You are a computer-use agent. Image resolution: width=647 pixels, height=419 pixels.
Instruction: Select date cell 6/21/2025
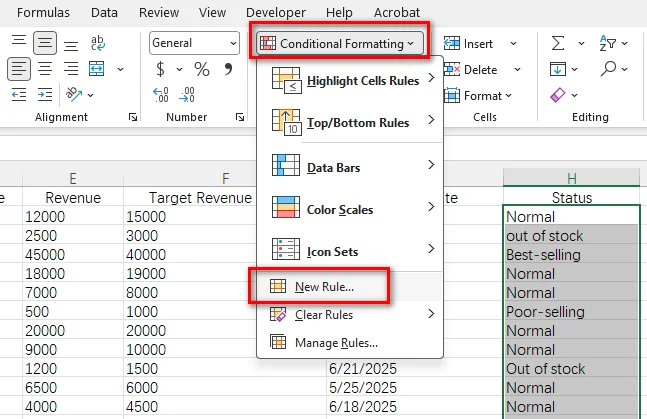pyautogui.click(x=414, y=369)
